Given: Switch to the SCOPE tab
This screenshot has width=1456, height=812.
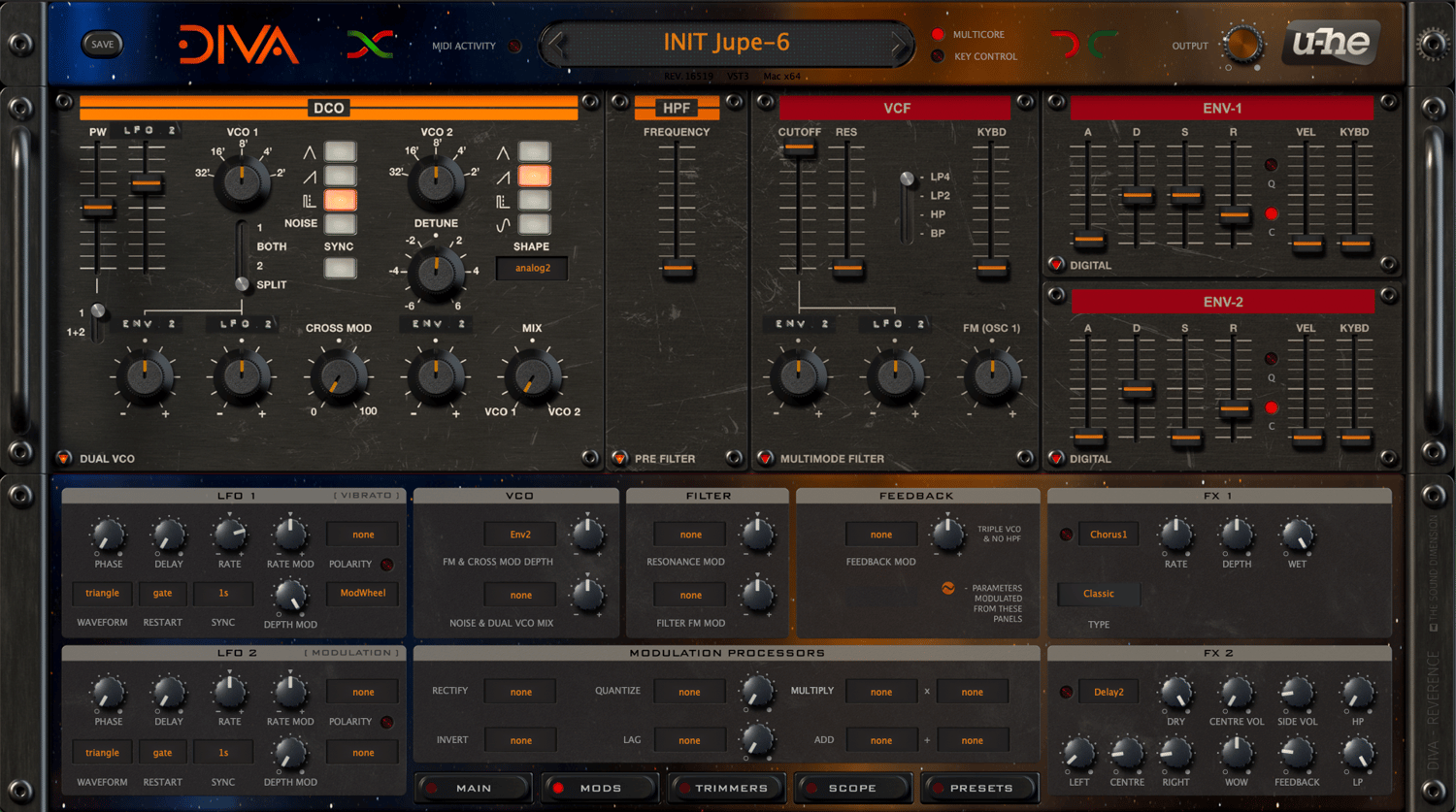Looking at the screenshot, I should pos(852,788).
